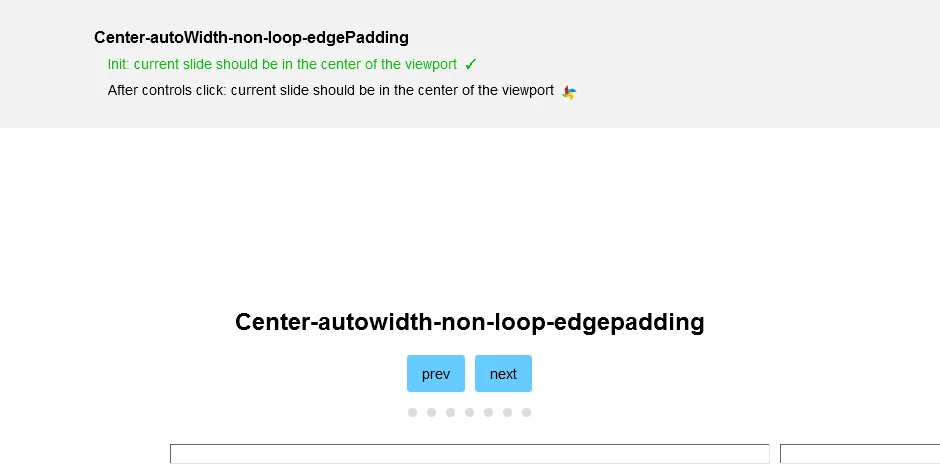Click the empty white area above the carousel heading
Viewport: 940px width, 467px height.
(x=469, y=216)
